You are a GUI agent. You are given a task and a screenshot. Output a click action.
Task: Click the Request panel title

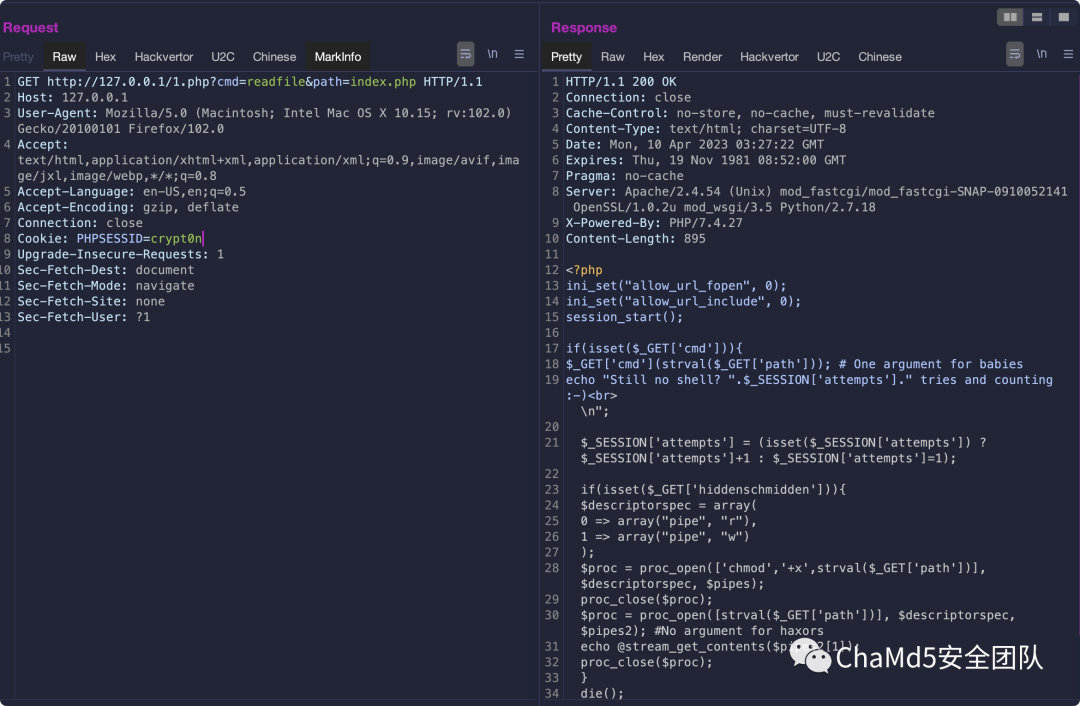30,28
